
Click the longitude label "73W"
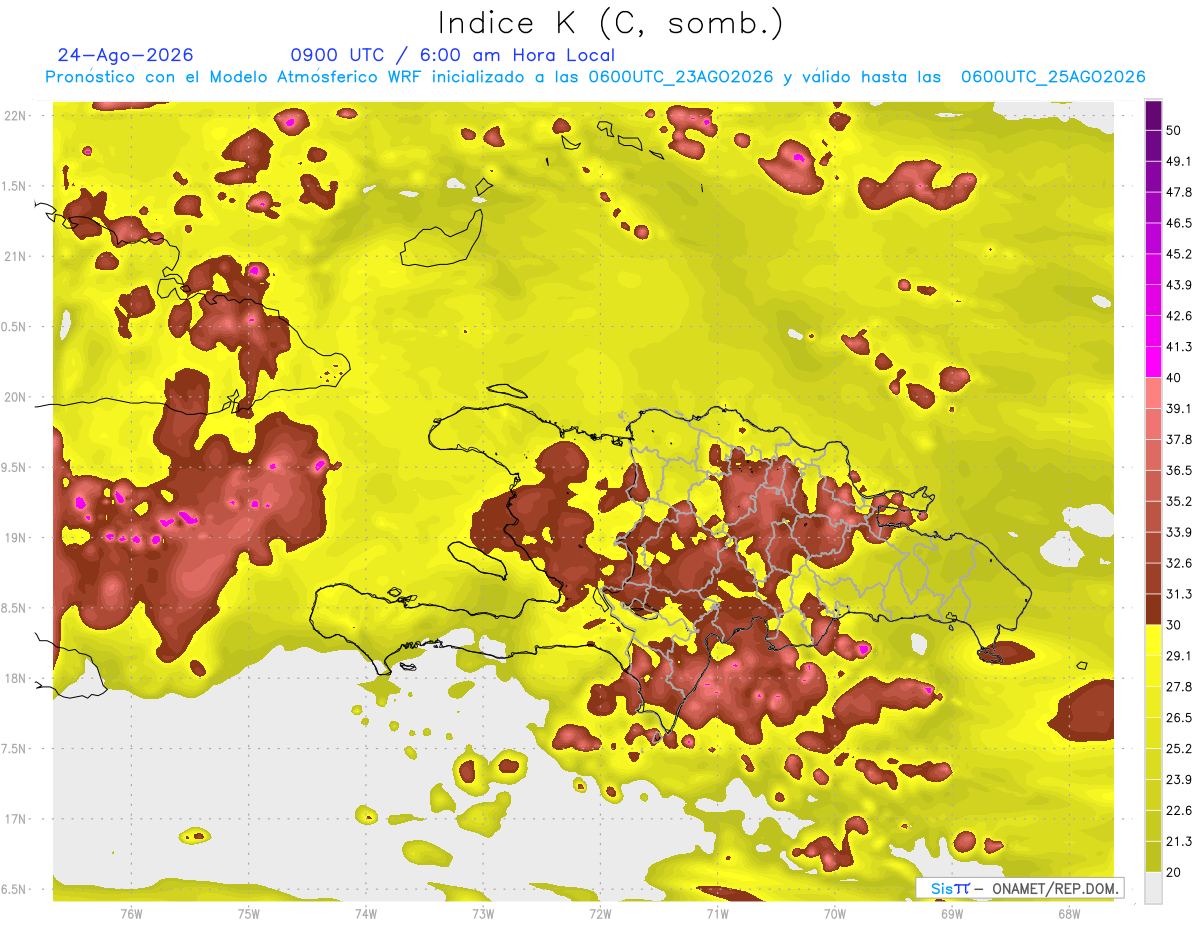coord(483,913)
